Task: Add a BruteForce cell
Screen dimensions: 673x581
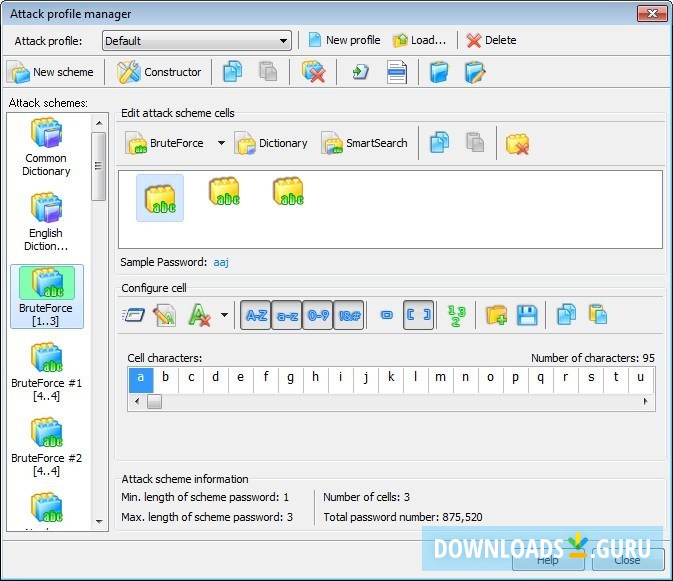Action: point(165,143)
